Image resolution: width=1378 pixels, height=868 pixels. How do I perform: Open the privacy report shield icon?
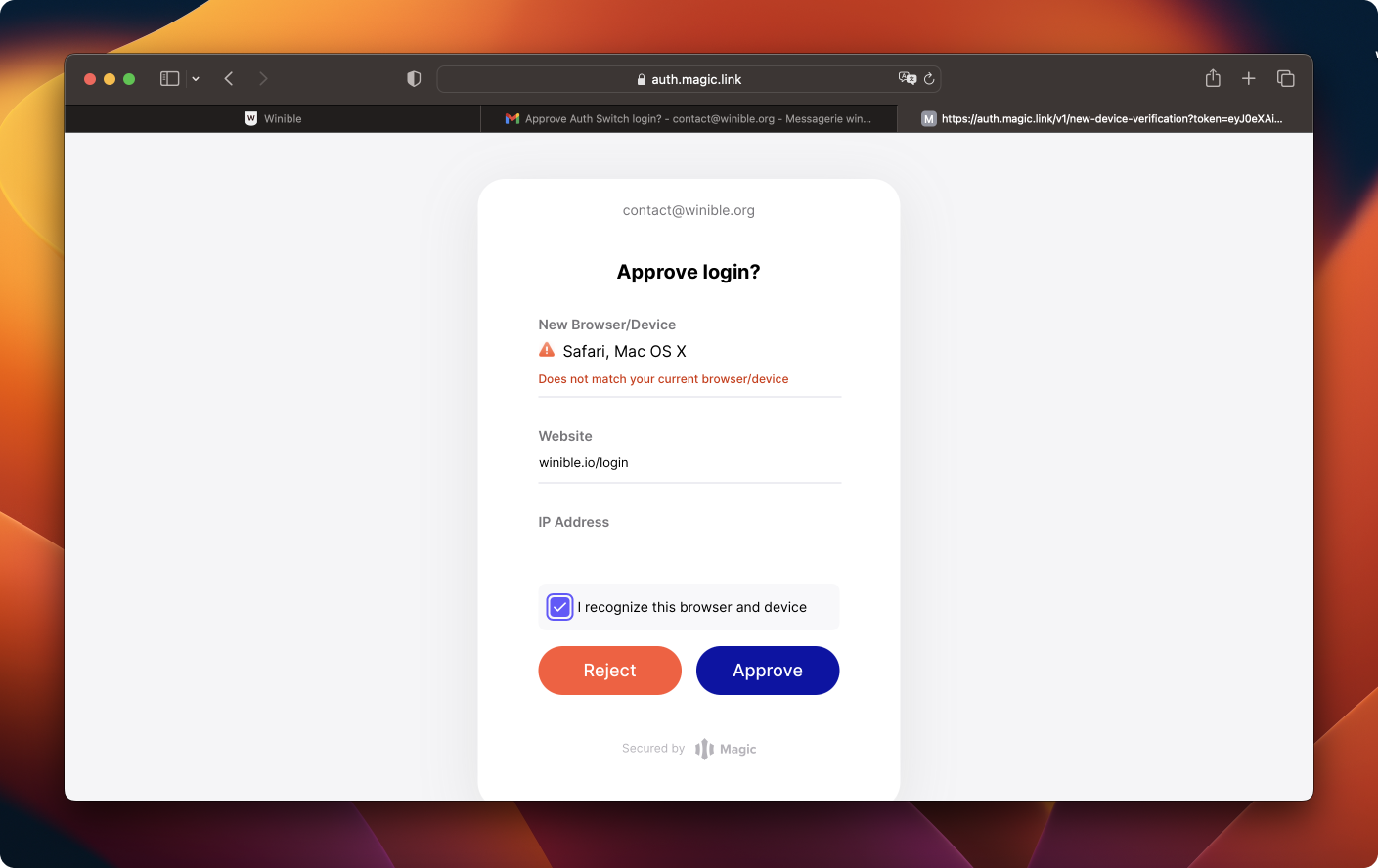coord(414,79)
